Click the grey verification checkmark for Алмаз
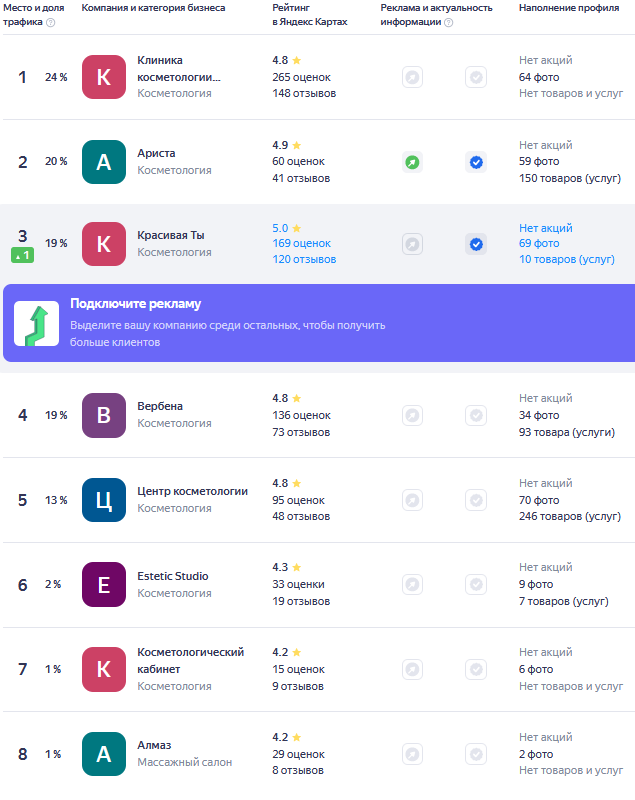 coord(476,754)
